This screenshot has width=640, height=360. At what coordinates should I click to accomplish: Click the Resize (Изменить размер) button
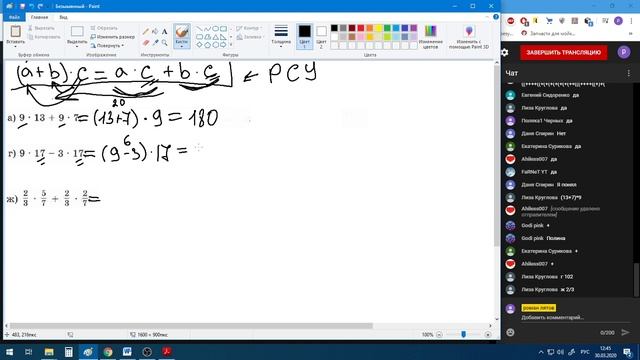pos(112,37)
